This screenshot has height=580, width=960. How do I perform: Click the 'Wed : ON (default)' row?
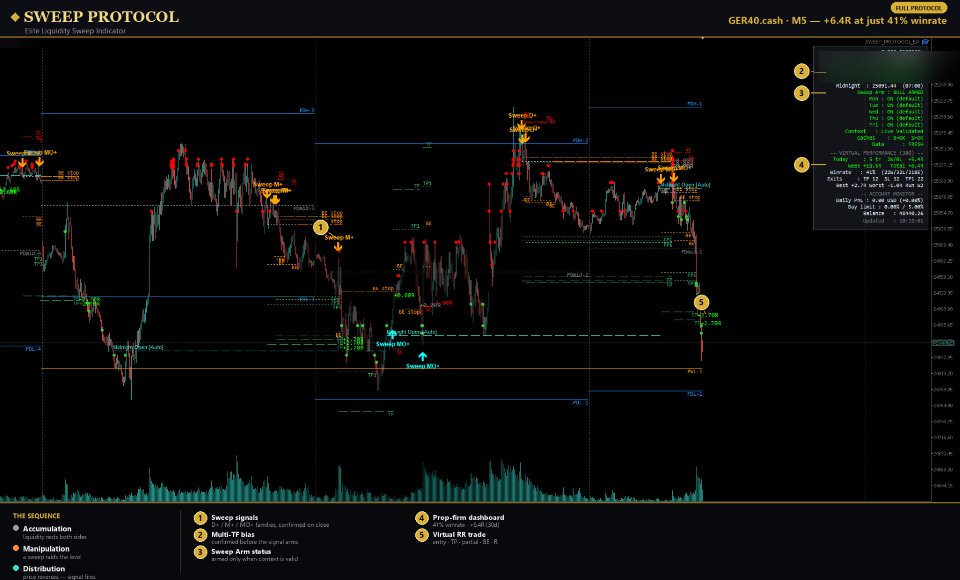896,112
